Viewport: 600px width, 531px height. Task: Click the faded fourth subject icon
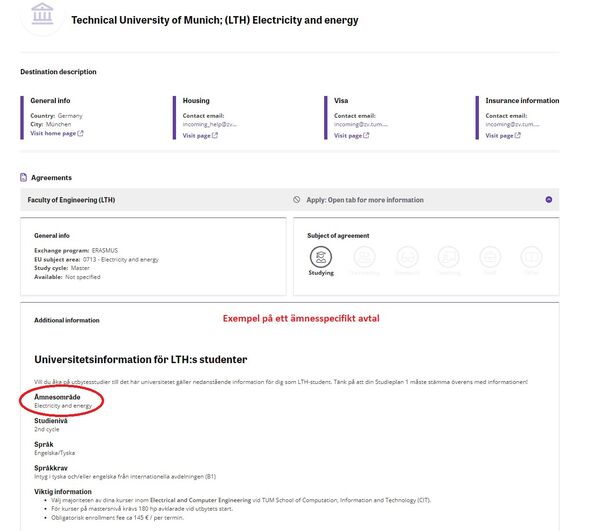click(448, 258)
